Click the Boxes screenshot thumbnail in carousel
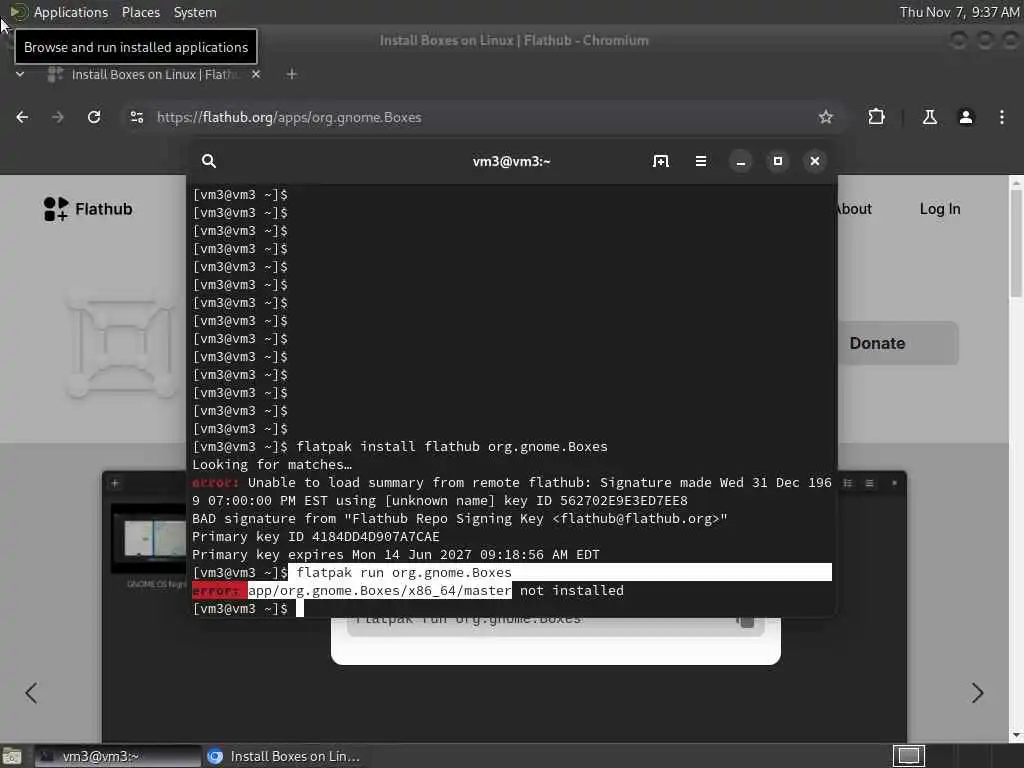Screen dimensions: 1024x768 click(x=149, y=537)
